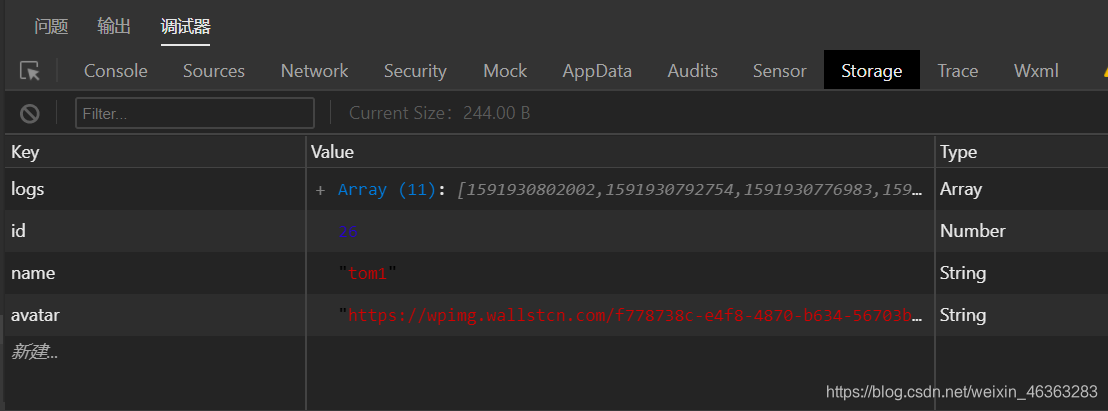The width and height of the screenshot is (1108, 411).
Task: Open the 问题 panel tab
Action: pyautogui.click(x=51, y=27)
